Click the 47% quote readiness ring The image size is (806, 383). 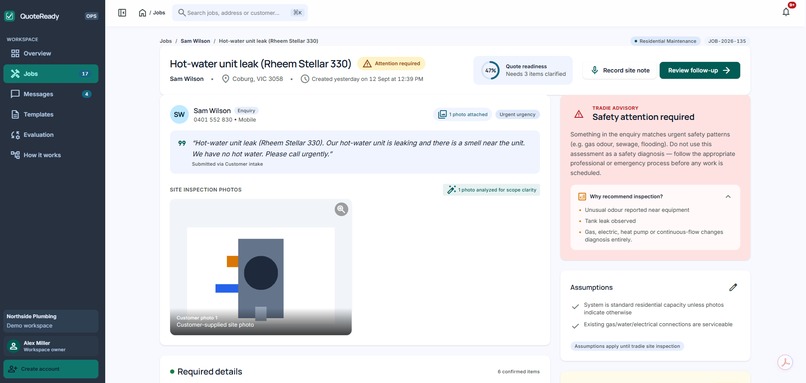(x=490, y=70)
